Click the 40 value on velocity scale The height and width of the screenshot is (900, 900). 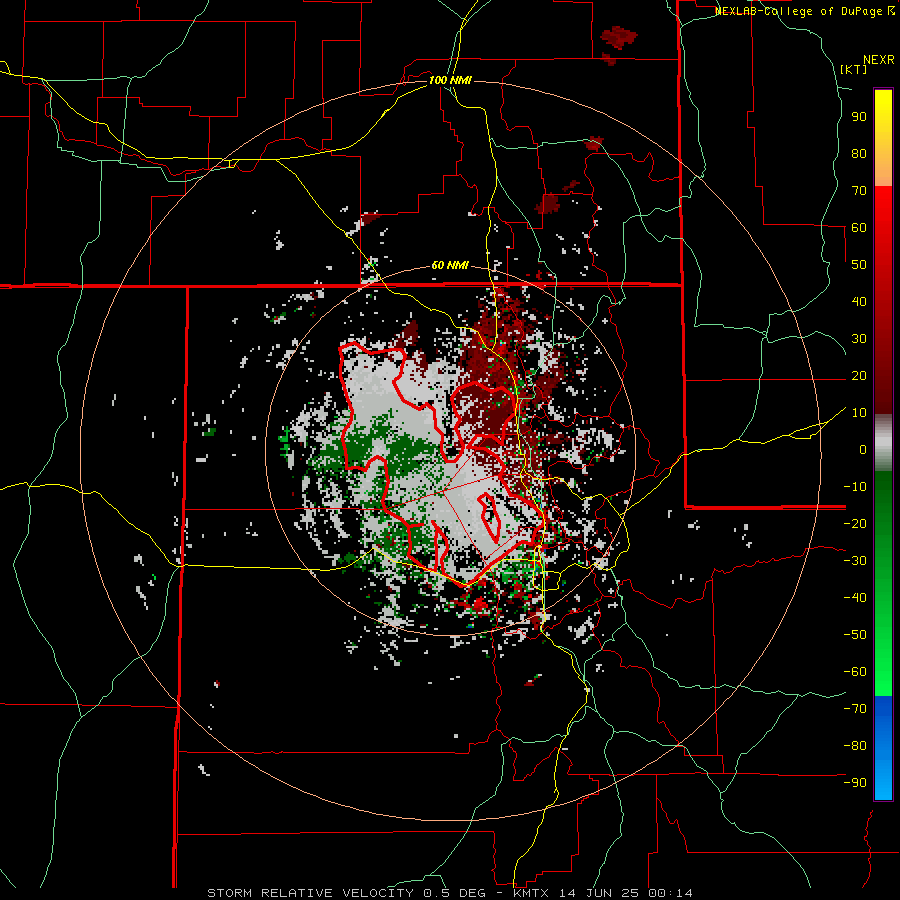[x=859, y=302]
